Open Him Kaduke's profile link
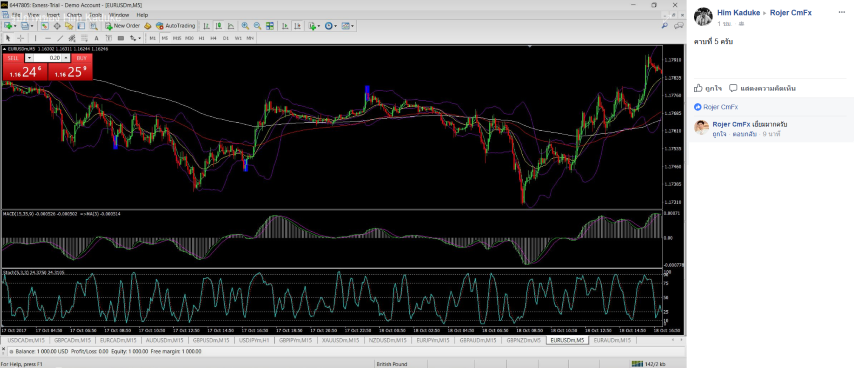The width and height of the screenshot is (854, 368). click(x=739, y=13)
